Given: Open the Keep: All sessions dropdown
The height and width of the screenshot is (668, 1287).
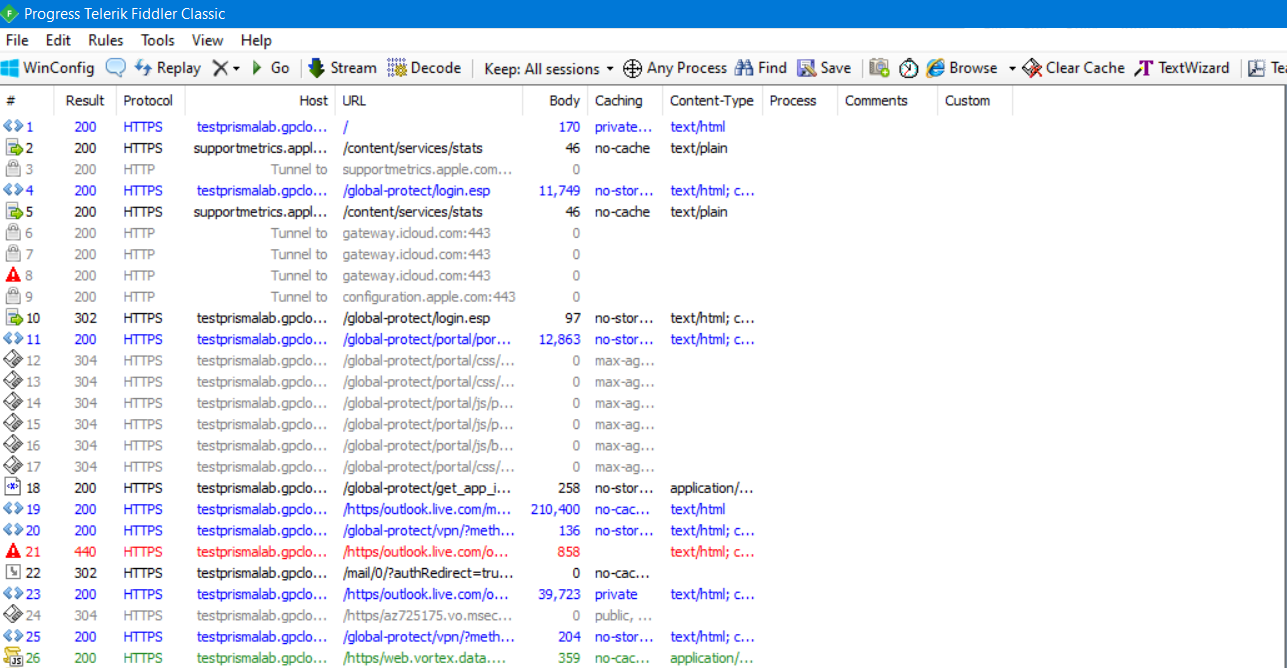Looking at the screenshot, I should [548, 69].
